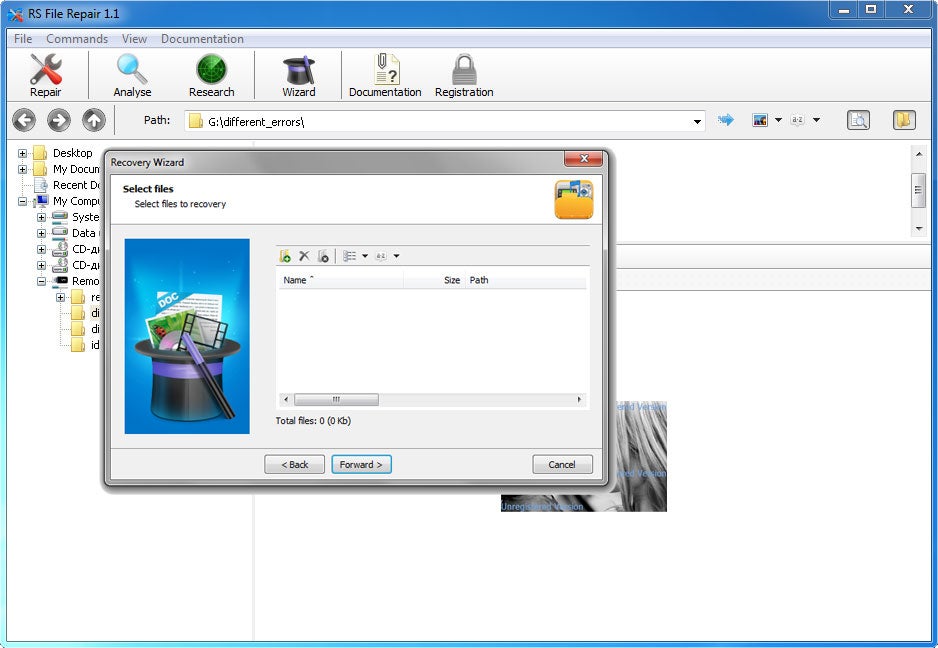The image size is (938, 648).
Task: Expand the System drive node
Action: 41,217
